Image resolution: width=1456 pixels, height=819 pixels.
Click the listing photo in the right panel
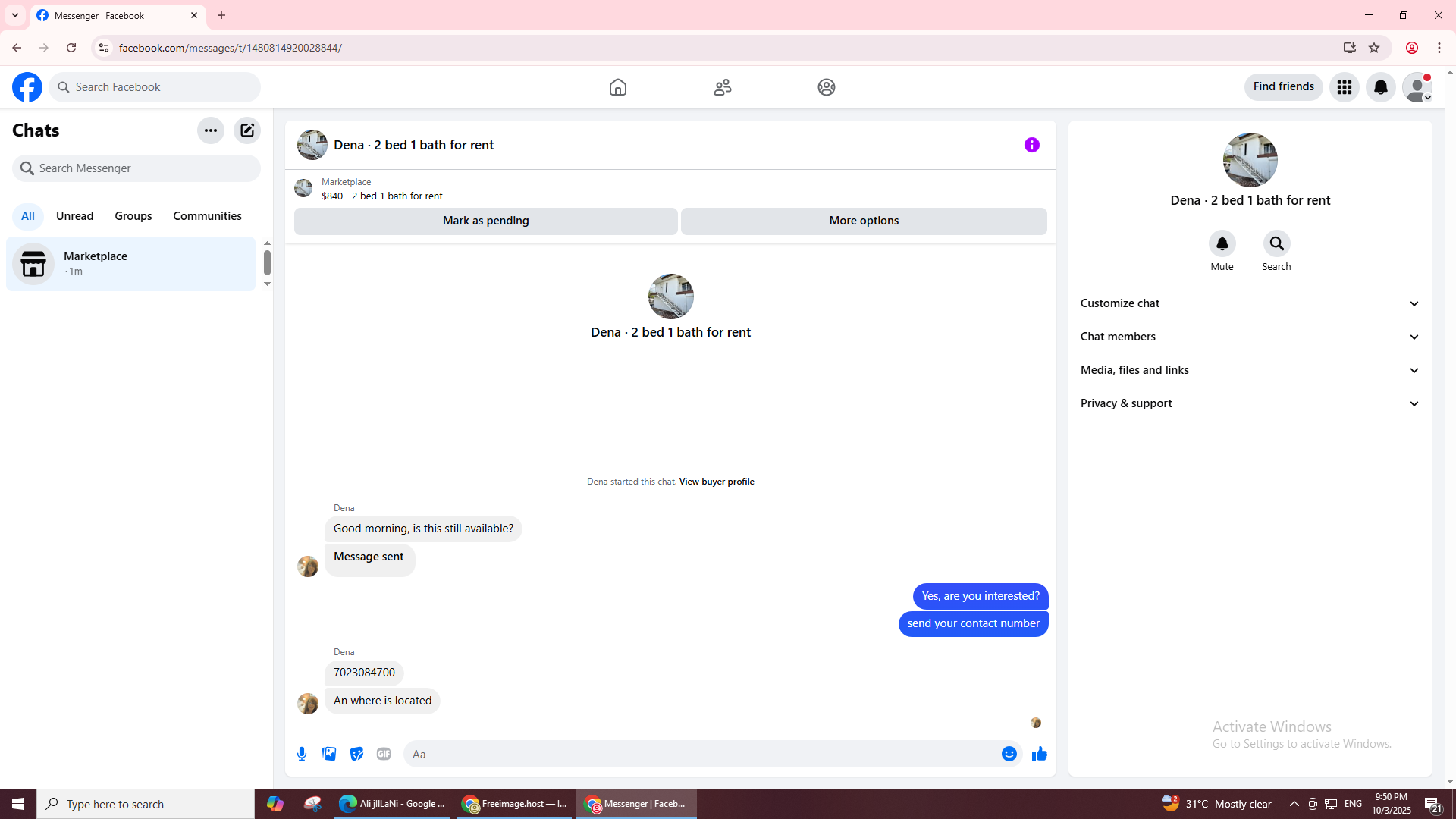(1250, 160)
